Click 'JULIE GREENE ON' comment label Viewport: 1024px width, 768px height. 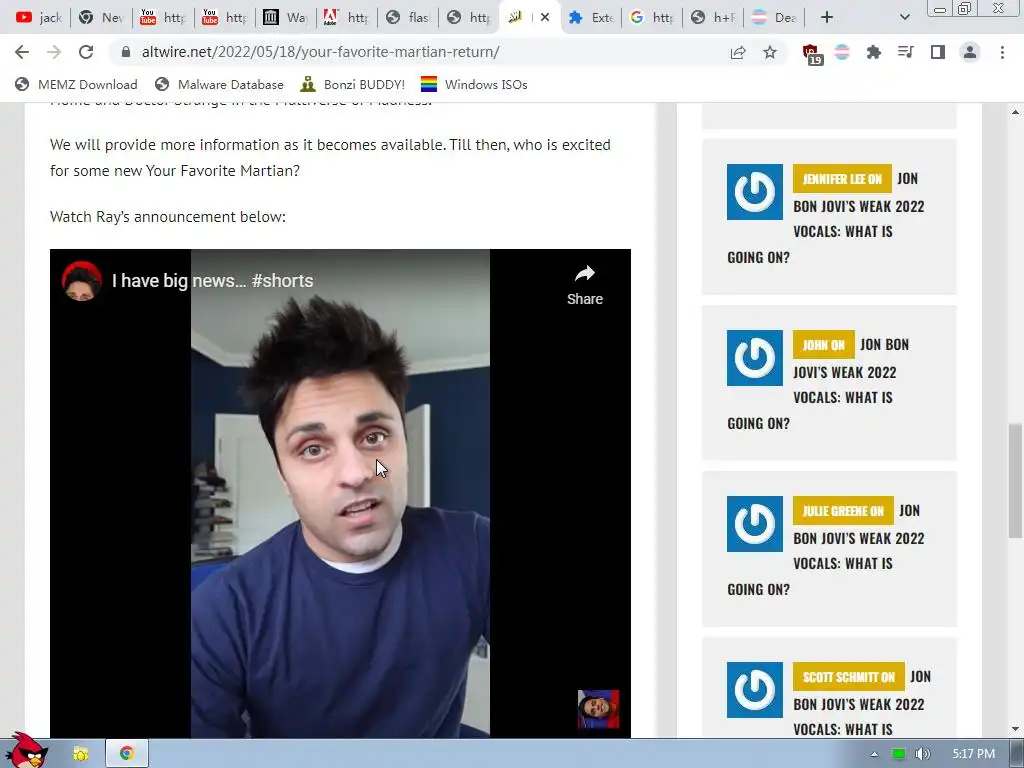[x=843, y=511]
